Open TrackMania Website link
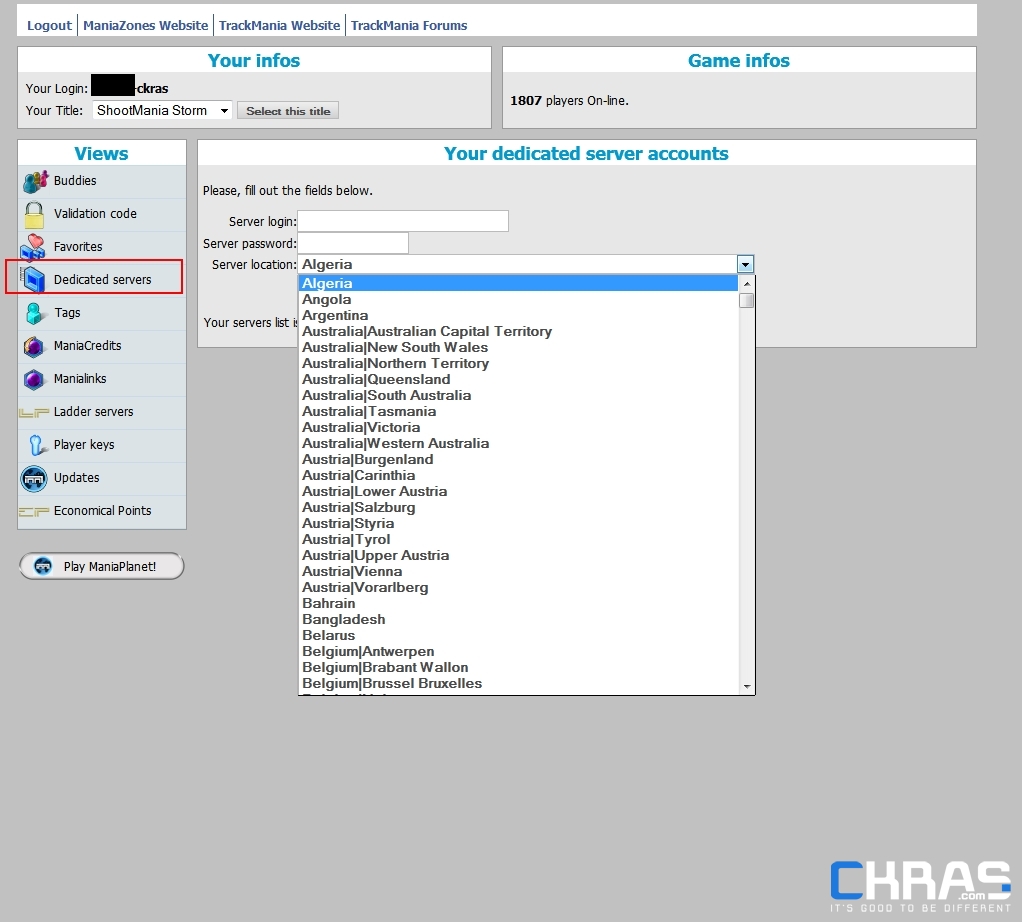Viewport: 1022px width, 922px height. click(x=279, y=25)
